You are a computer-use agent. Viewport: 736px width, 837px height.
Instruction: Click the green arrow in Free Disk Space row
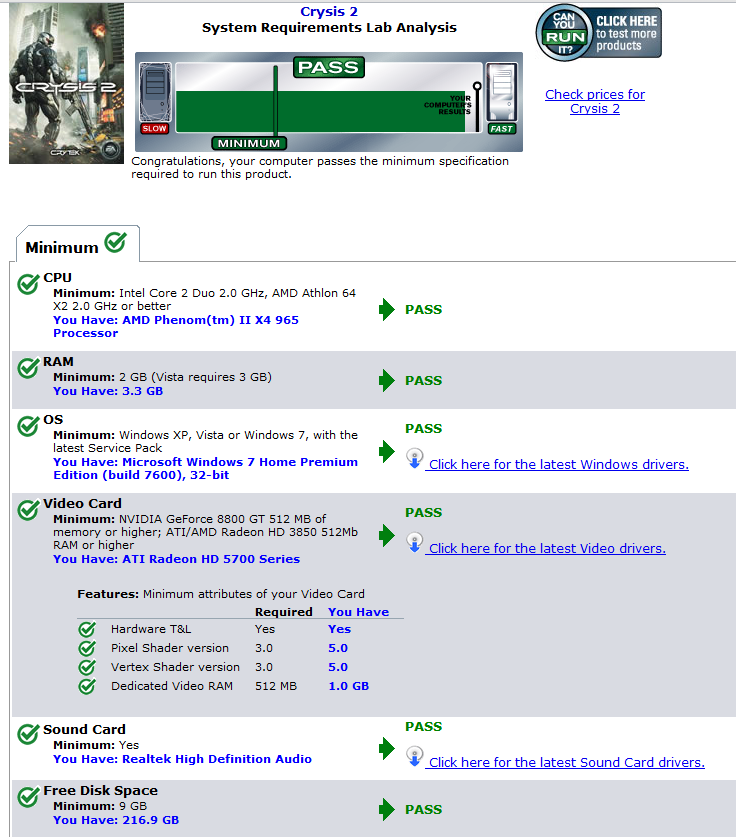click(x=386, y=809)
